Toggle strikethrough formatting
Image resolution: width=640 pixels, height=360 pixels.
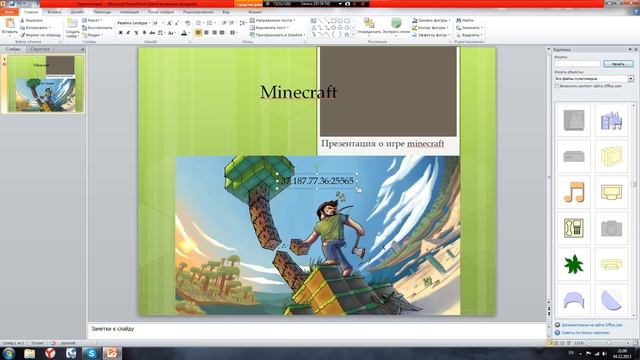coord(152,33)
